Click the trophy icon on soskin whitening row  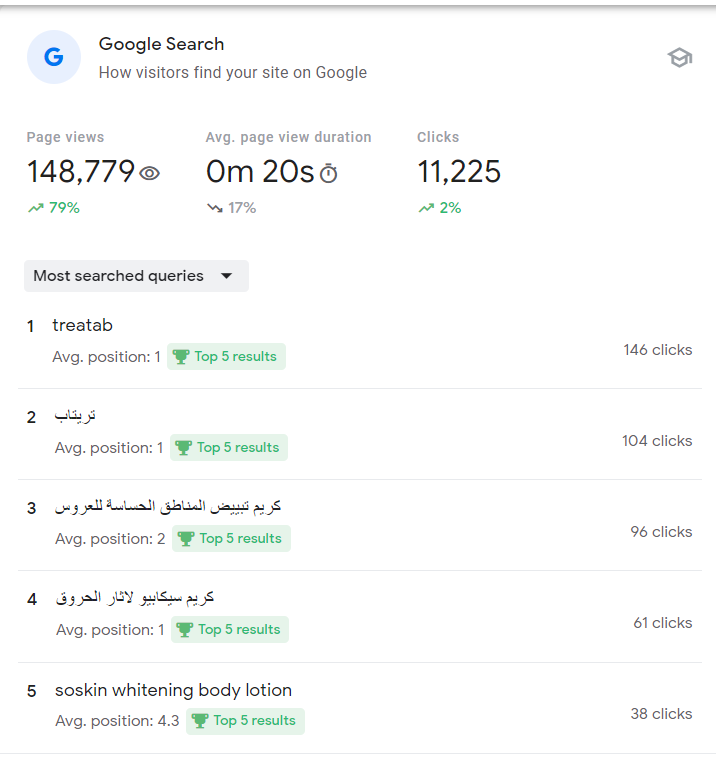point(199,721)
